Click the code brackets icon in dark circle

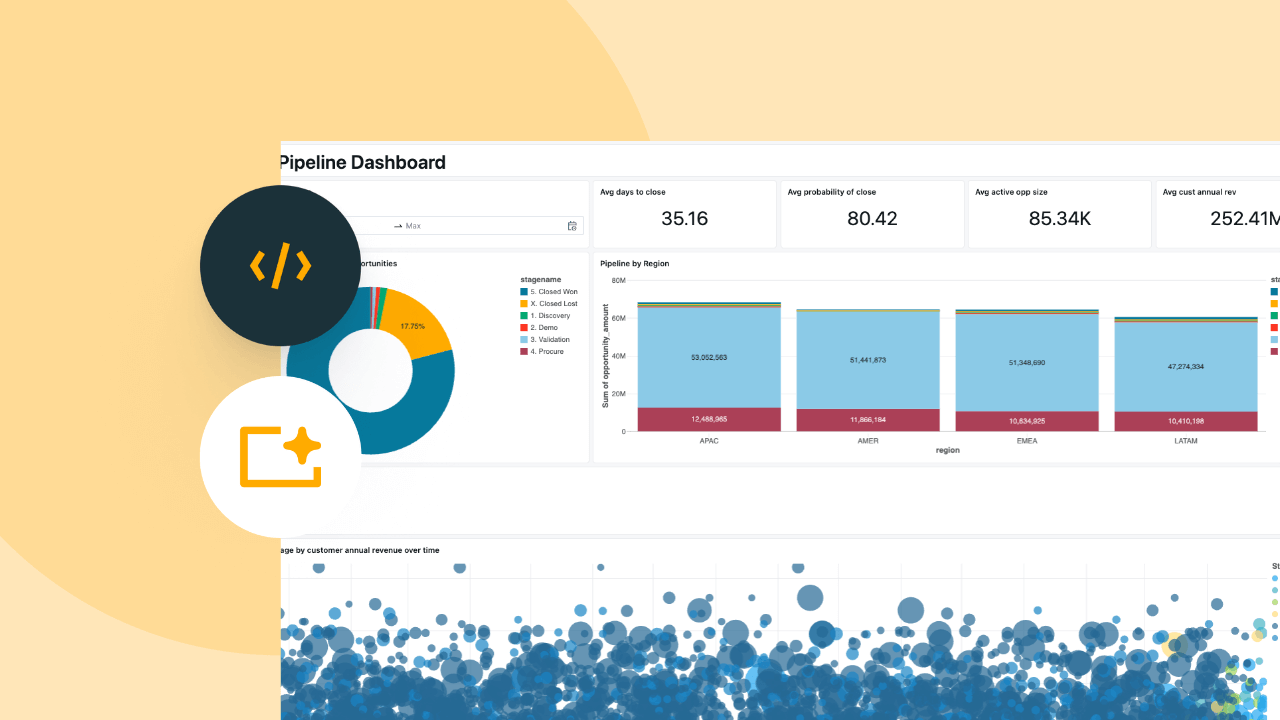280,266
